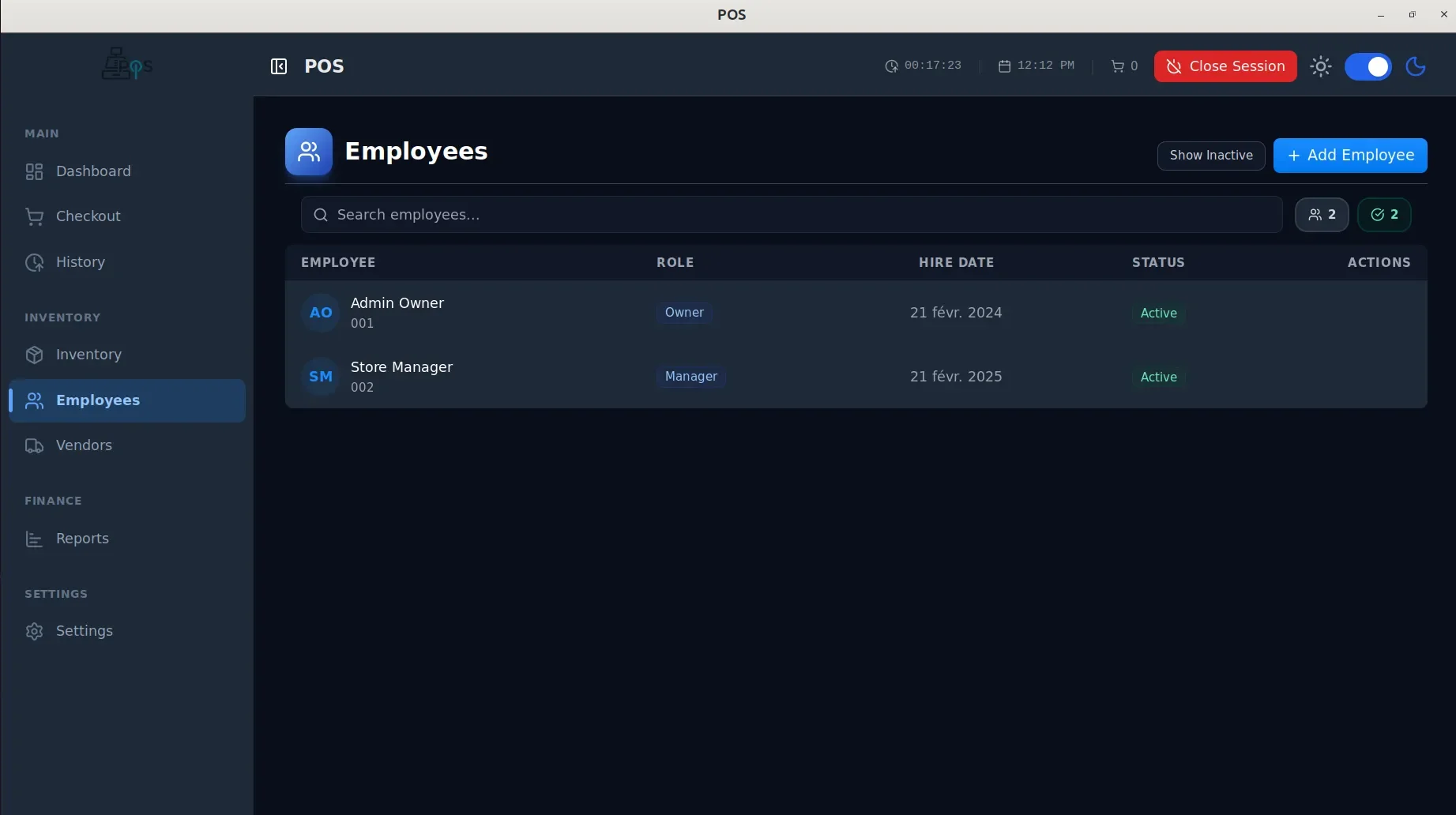The height and width of the screenshot is (815, 1456).
Task: Click the session timer clock icon
Action: pos(891,66)
